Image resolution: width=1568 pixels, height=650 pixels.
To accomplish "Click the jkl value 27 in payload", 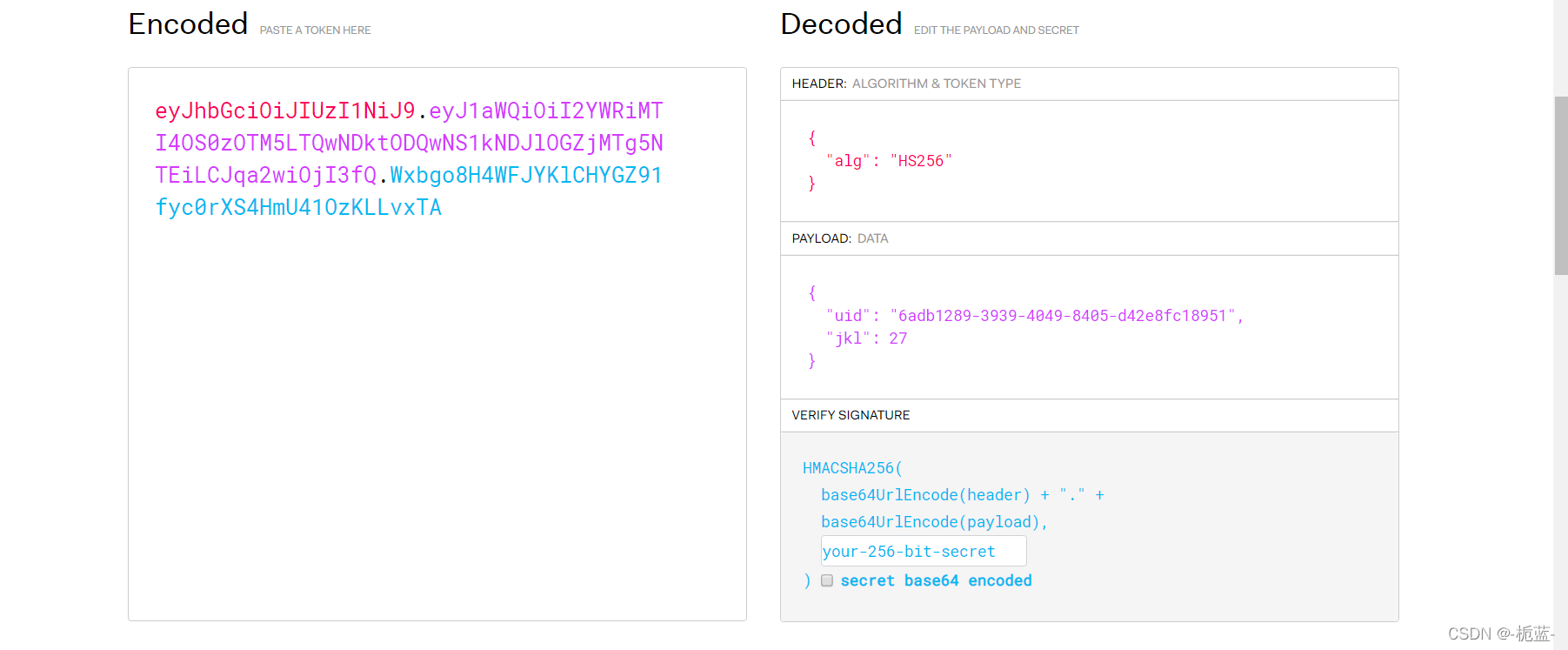I will (897, 338).
